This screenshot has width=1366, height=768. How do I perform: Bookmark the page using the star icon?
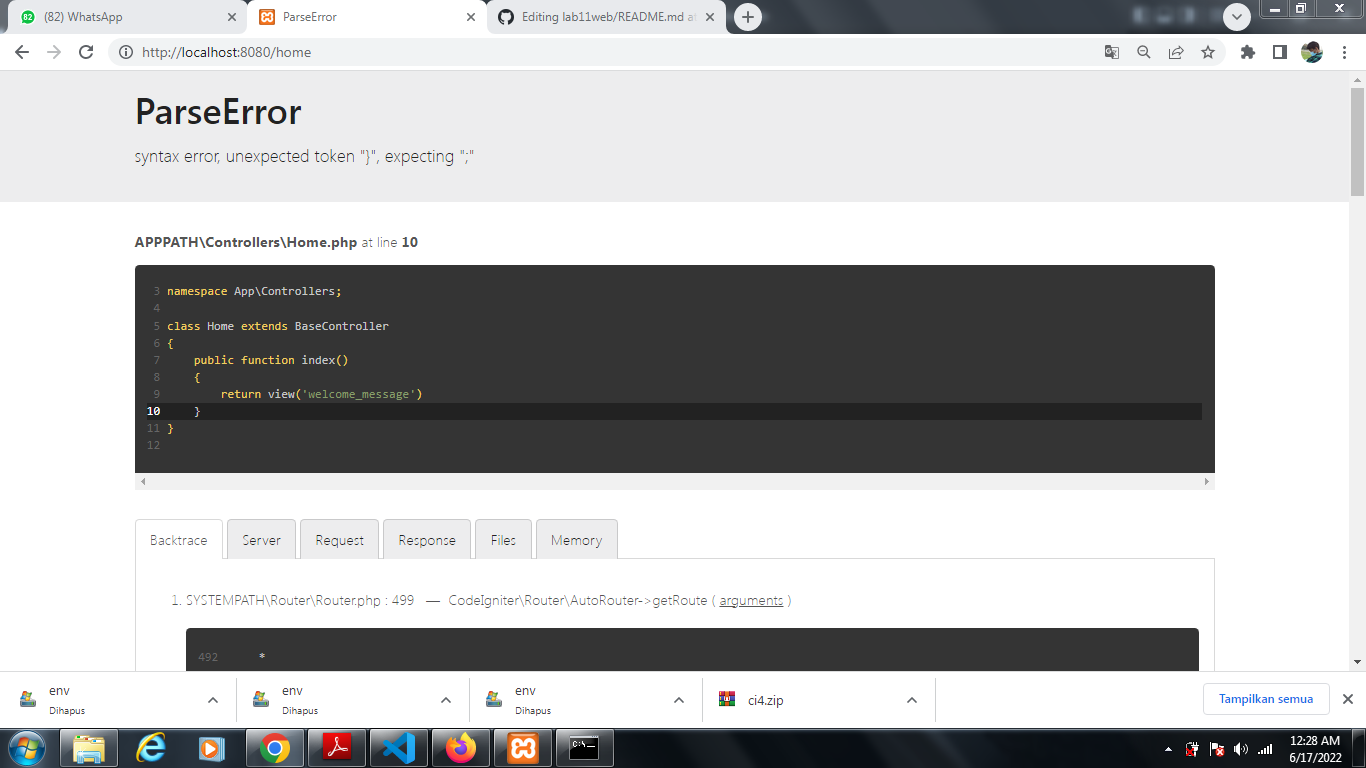pos(1209,51)
